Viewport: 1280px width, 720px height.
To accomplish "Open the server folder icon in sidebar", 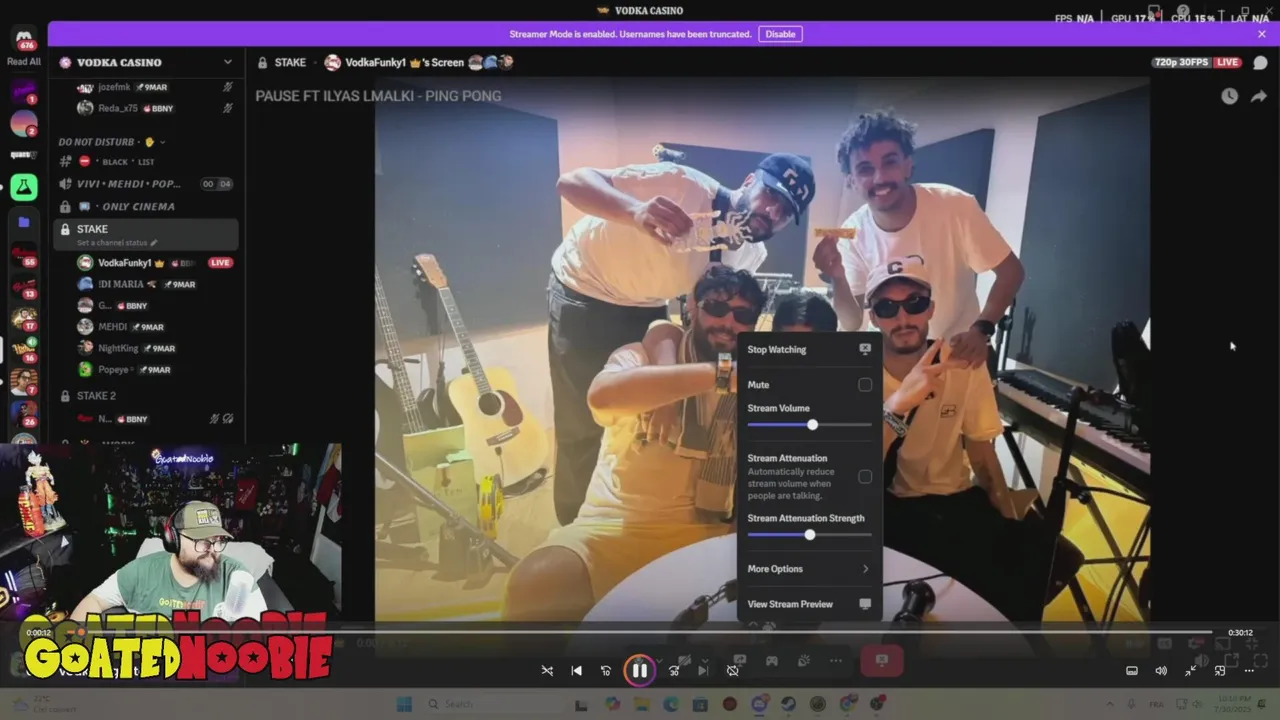I will point(24,222).
